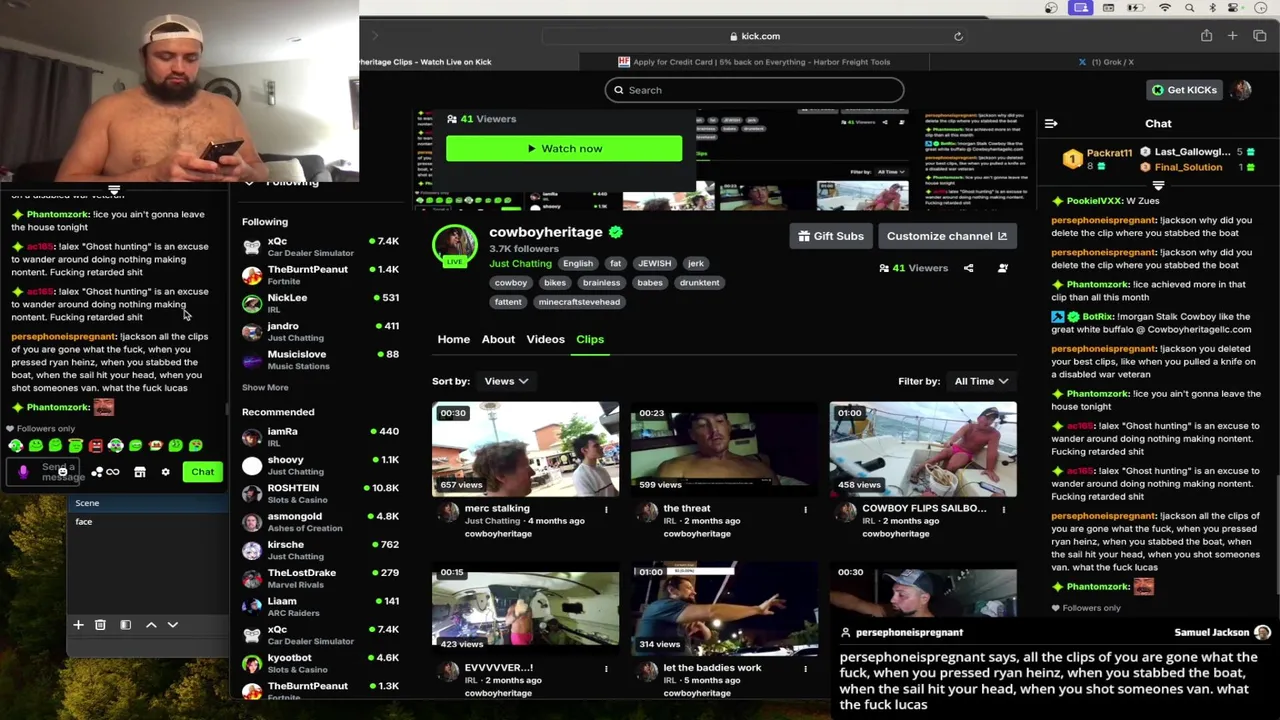Open the options menu for merc stalking clip
Screen dimensions: 1280x720
pyautogui.click(x=605, y=509)
